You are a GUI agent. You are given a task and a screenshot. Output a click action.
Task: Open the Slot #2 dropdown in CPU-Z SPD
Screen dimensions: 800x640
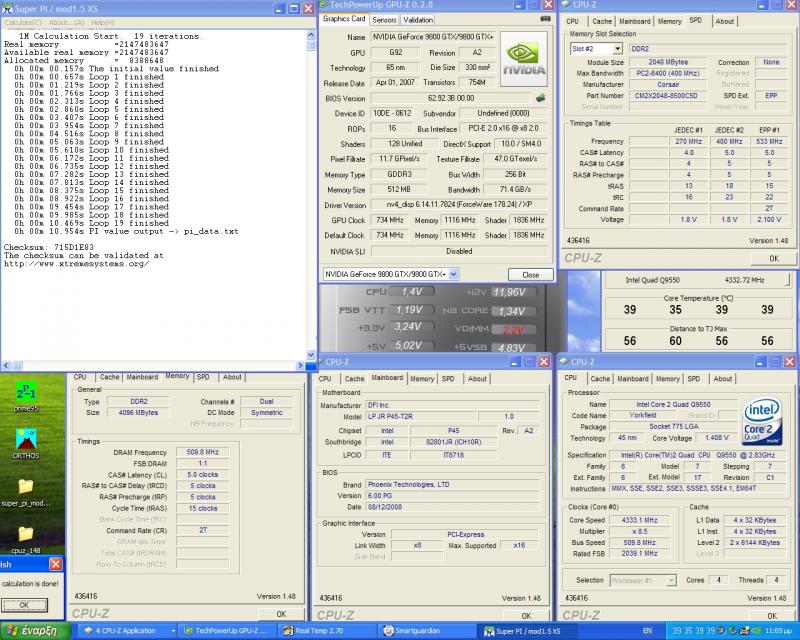pos(617,49)
